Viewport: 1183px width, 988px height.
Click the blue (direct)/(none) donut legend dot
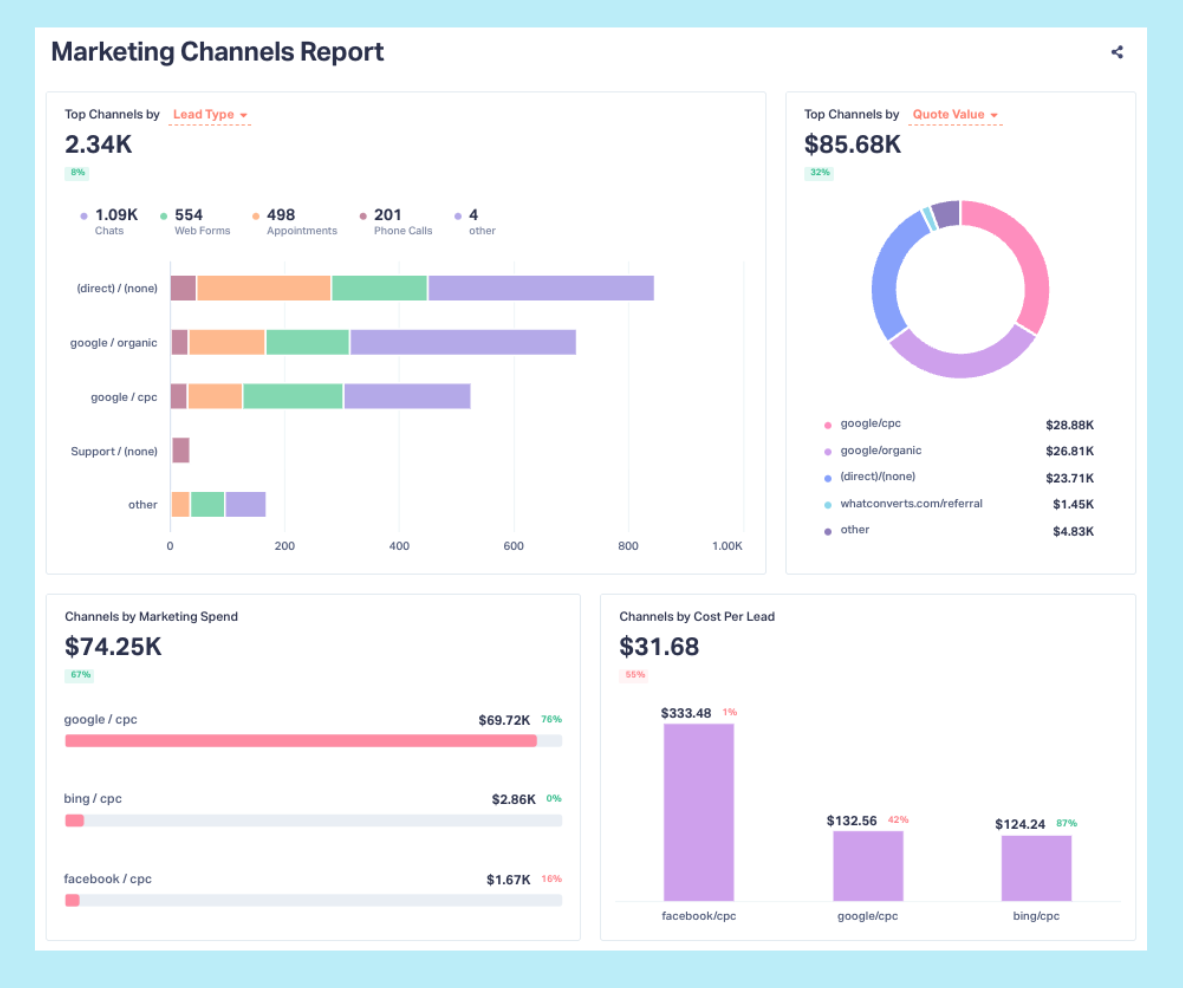(827, 478)
